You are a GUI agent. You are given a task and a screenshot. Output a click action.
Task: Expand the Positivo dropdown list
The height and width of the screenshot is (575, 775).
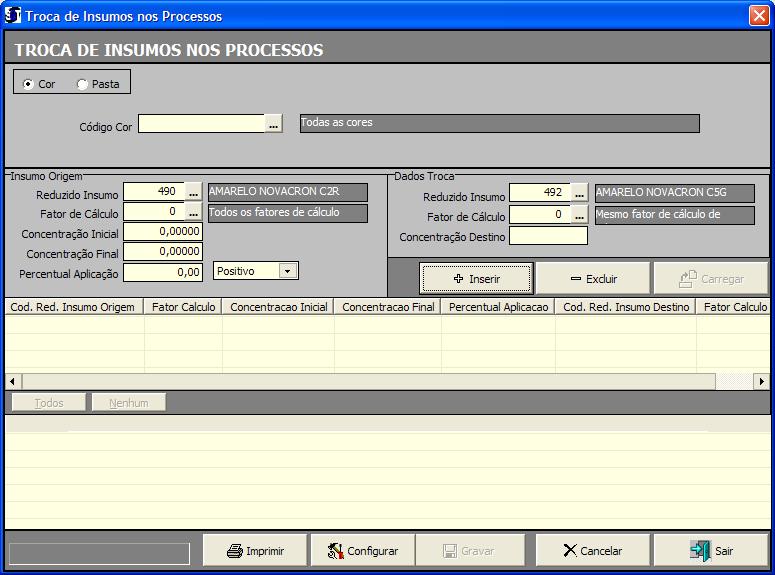point(288,271)
